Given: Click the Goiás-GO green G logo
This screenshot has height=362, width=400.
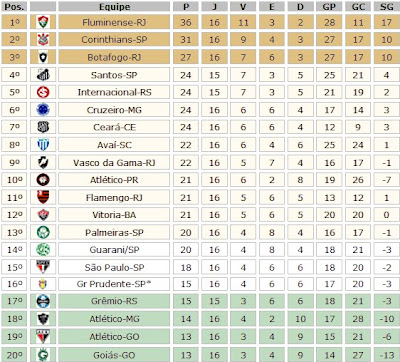Looking at the screenshot, I should (x=43, y=355).
